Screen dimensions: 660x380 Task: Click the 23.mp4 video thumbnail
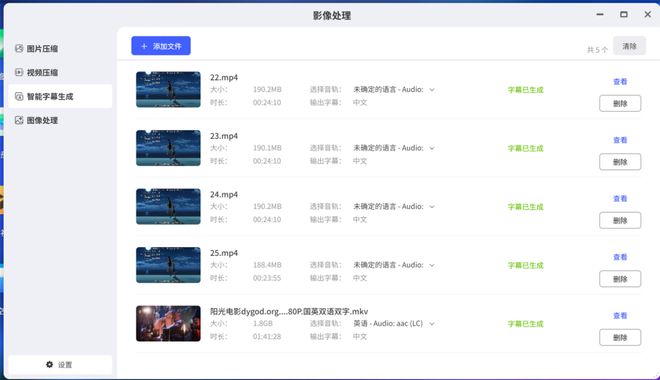[x=168, y=148]
